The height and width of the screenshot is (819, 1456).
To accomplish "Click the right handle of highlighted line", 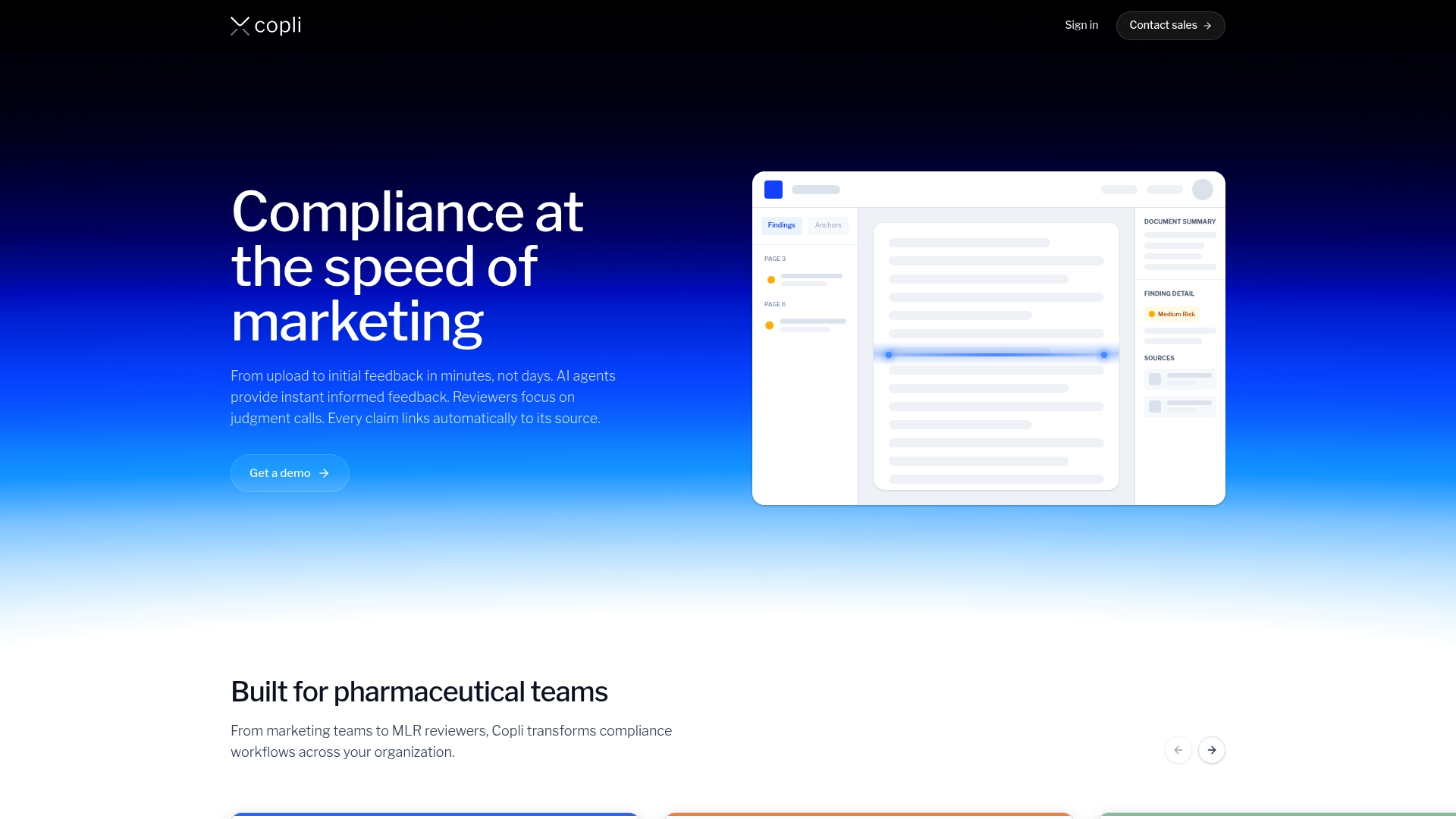I will (1104, 355).
